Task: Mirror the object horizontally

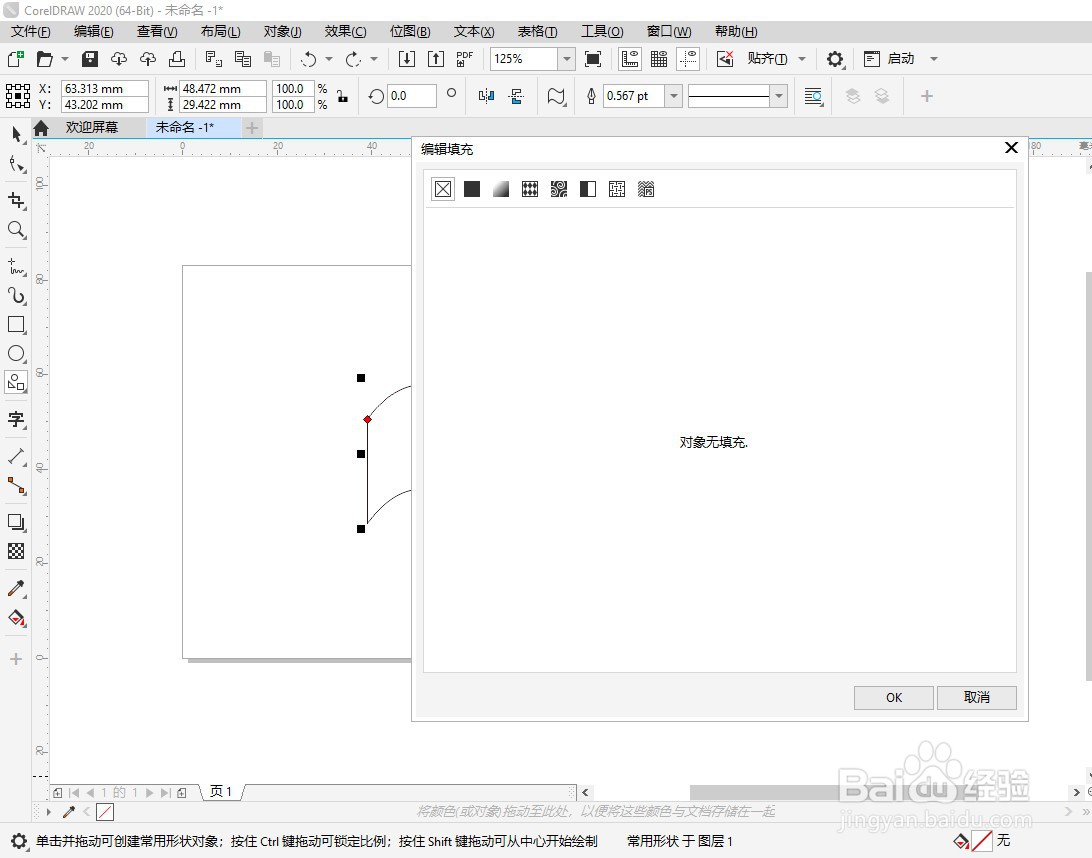Action: point(486,96)
